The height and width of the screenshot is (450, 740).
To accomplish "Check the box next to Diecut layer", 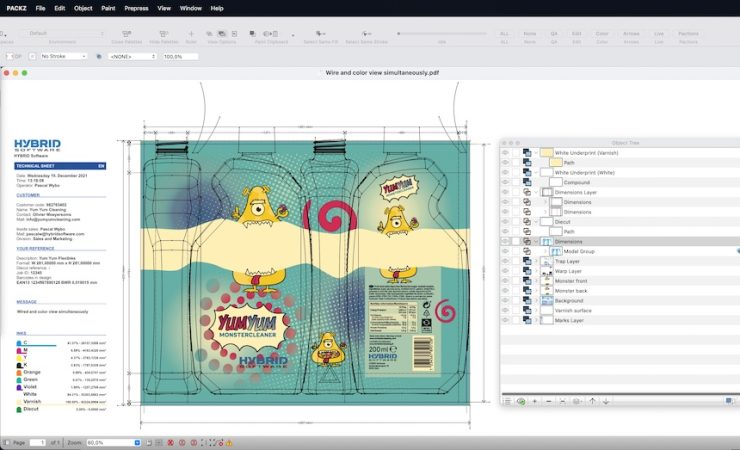I will coord(516,222).
